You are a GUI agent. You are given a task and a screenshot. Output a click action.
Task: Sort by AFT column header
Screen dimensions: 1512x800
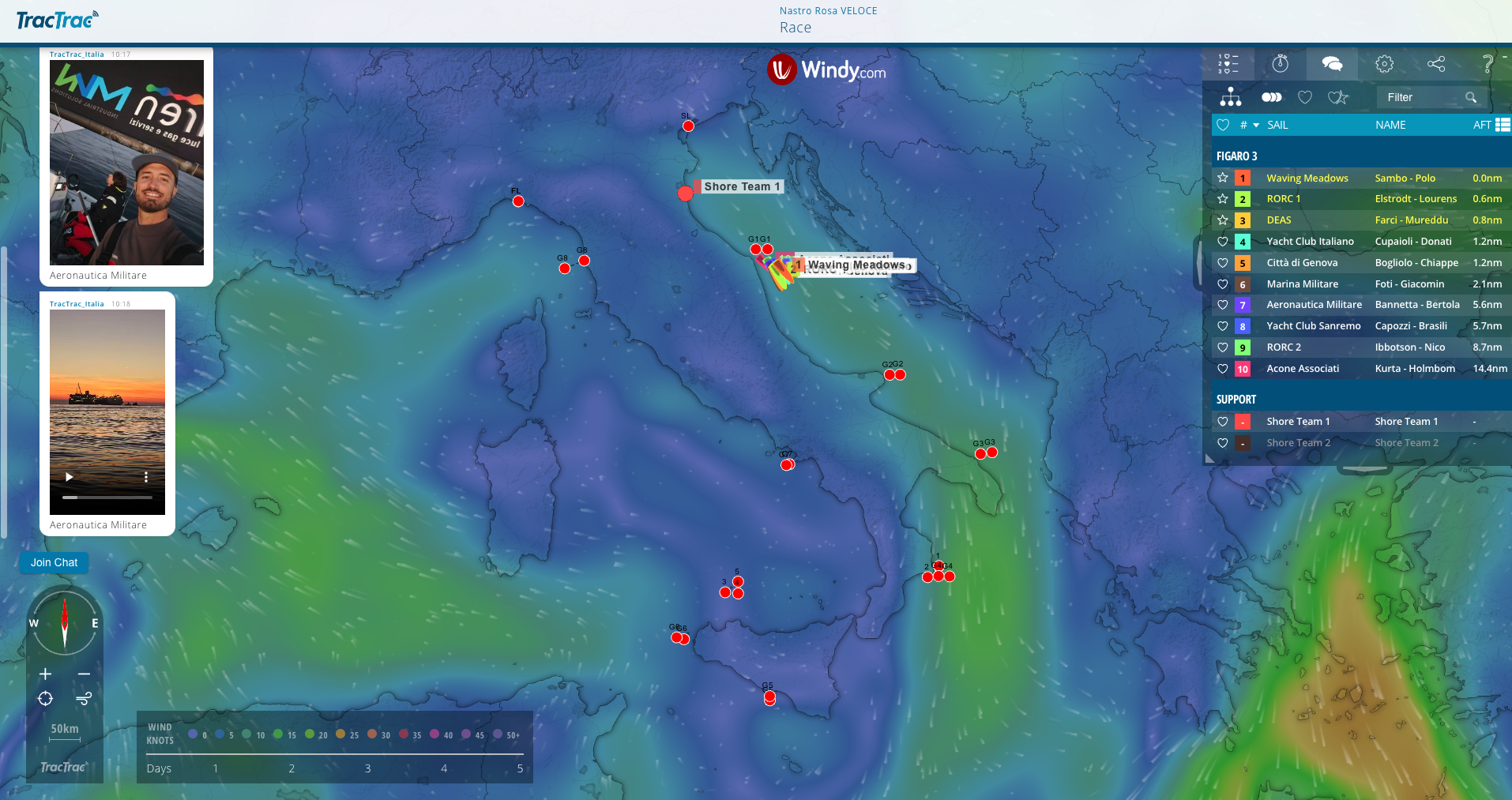click(1482, 125)
